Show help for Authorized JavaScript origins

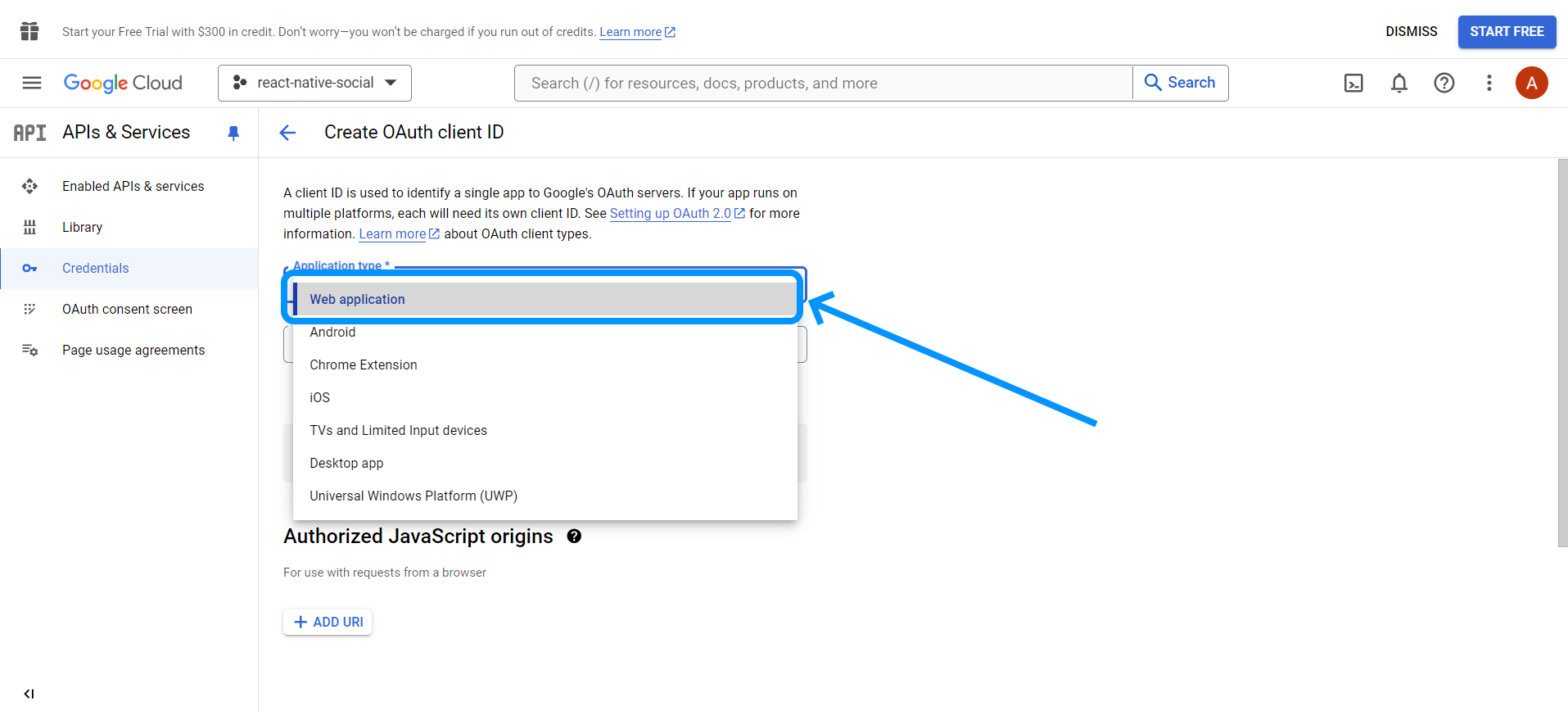[574, 537]
